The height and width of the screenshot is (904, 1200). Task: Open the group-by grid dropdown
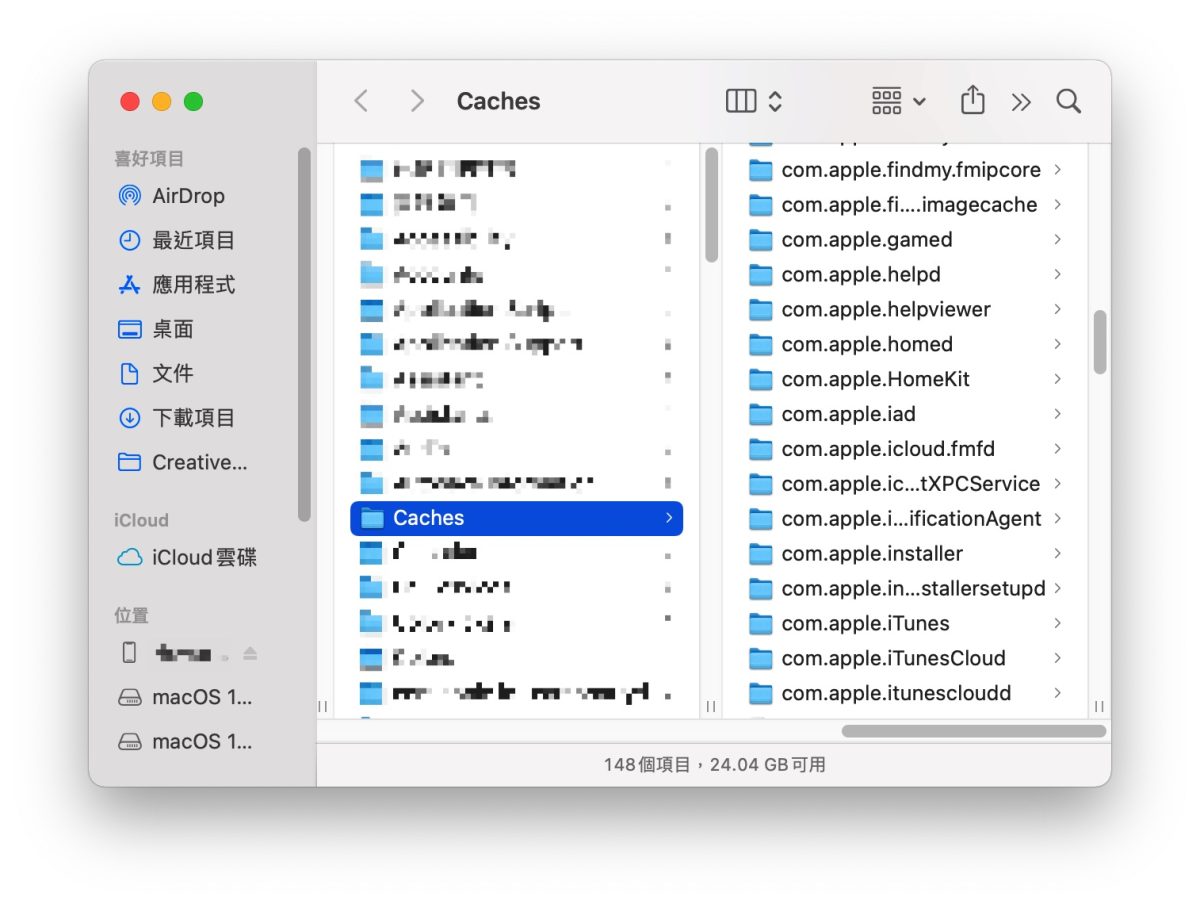[899, 101]
